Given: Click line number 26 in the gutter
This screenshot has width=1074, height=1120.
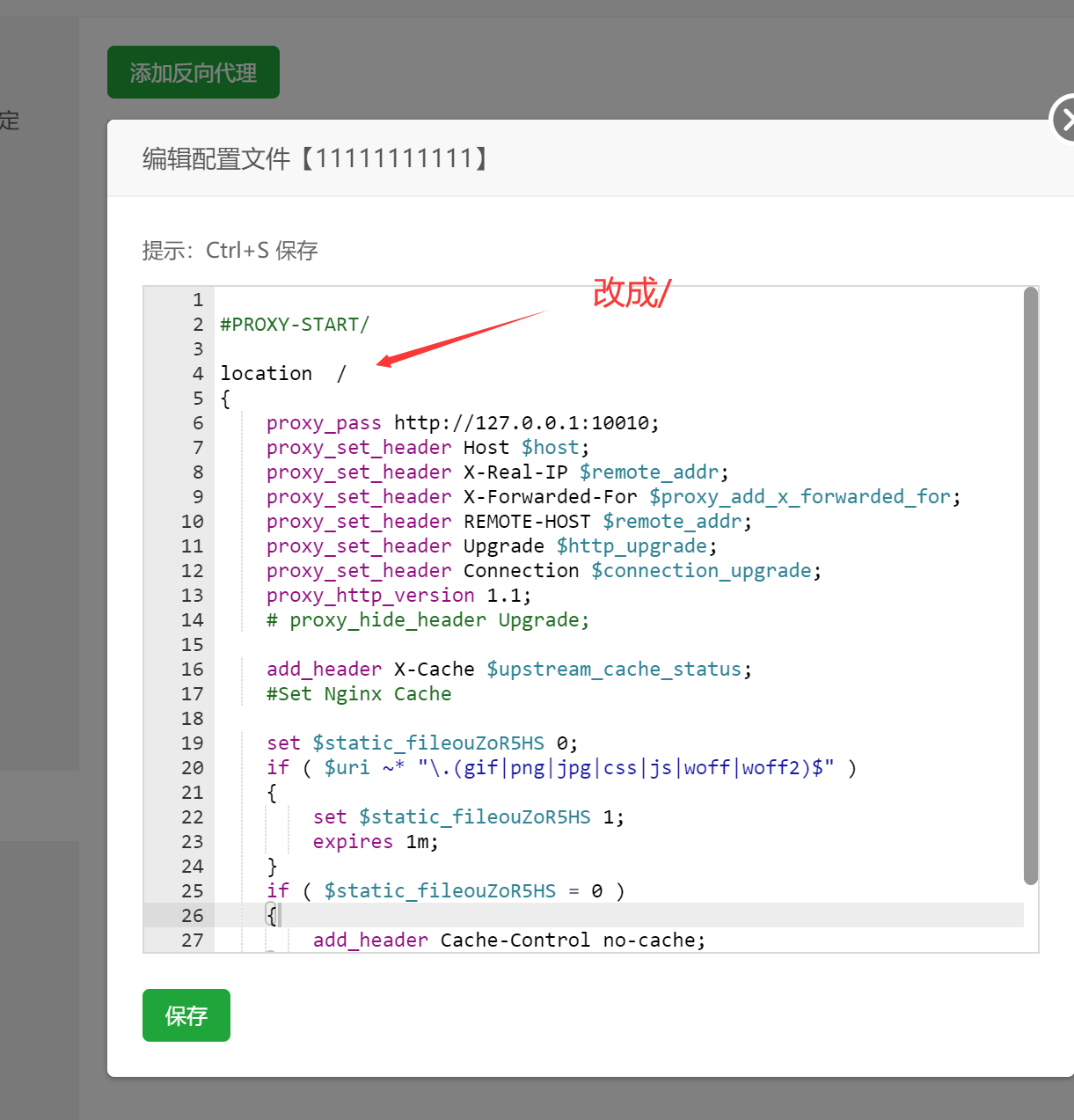Looking at the screenshot, I should pos(192,916).
